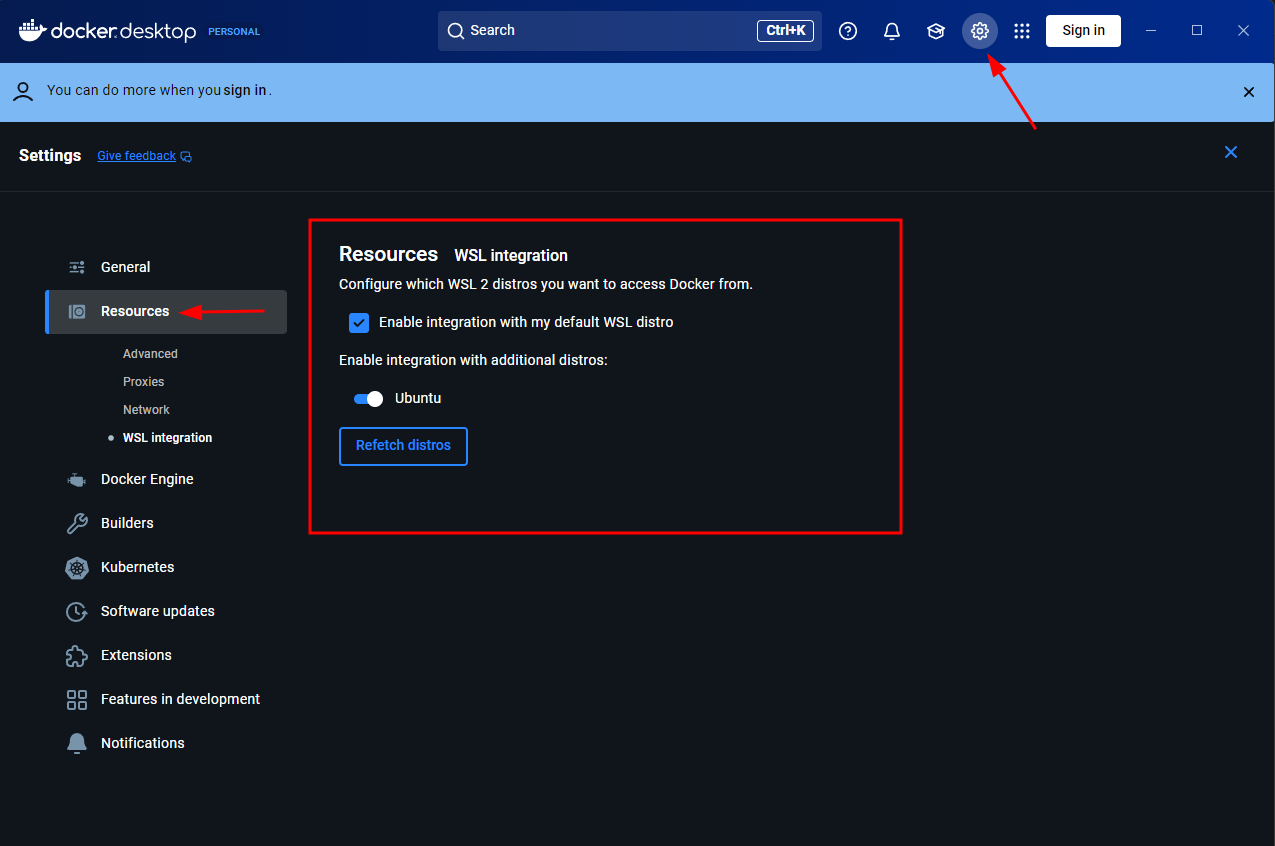
Task: Dismiss the sign in banner
Action: (x=1248, y=92)
